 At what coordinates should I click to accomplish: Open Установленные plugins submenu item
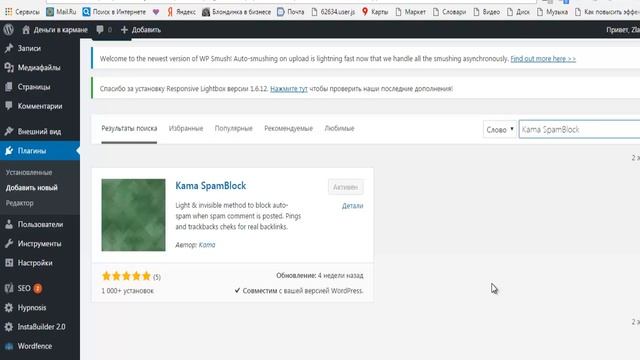pyautogui.click(x=29, y=172)
